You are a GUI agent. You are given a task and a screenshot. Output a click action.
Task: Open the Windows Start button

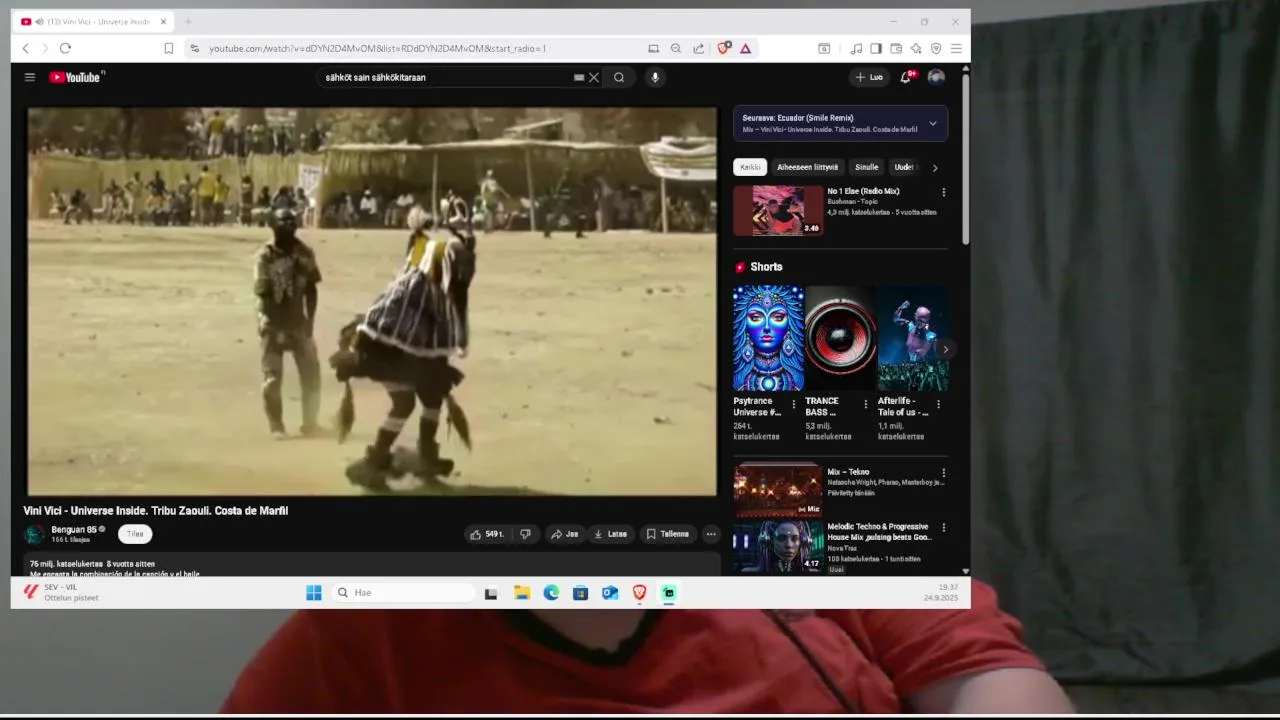tap(314, 592)
